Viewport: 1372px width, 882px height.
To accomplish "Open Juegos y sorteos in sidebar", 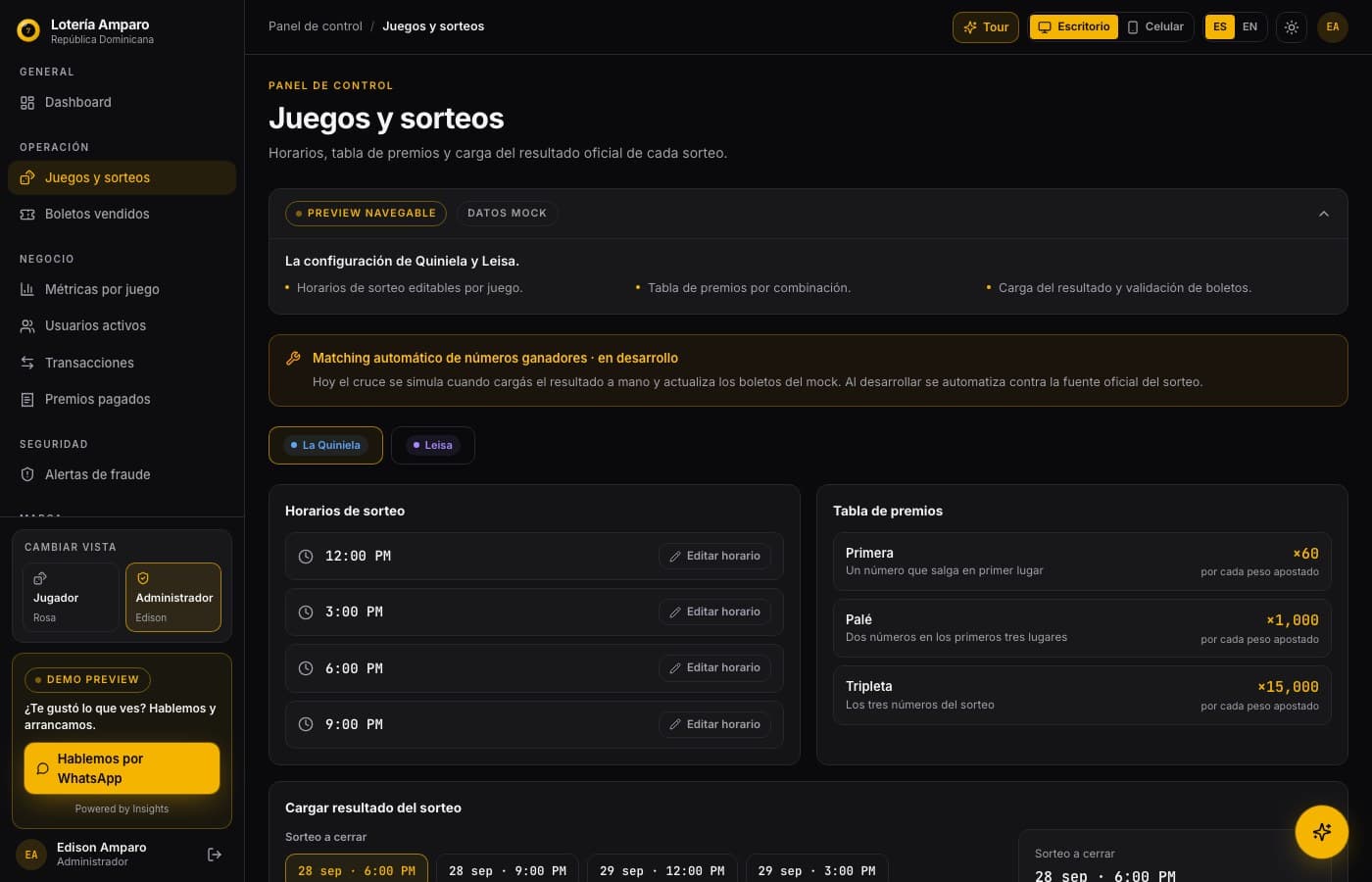I will [122, 178].
